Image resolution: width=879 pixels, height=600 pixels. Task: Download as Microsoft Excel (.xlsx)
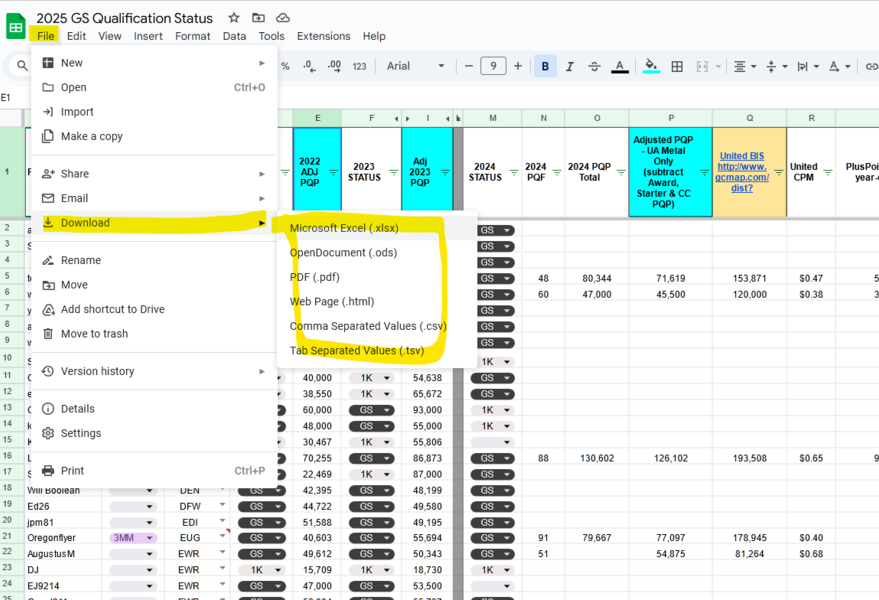tap(344, 228)
